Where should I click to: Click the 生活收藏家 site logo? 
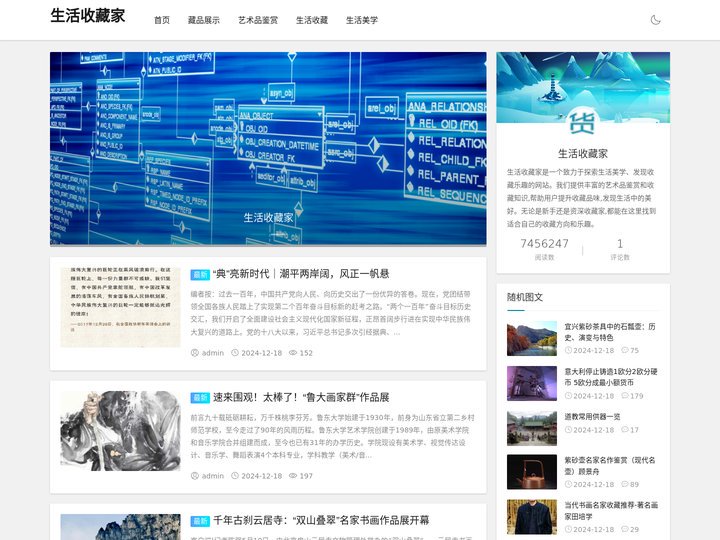88,16
